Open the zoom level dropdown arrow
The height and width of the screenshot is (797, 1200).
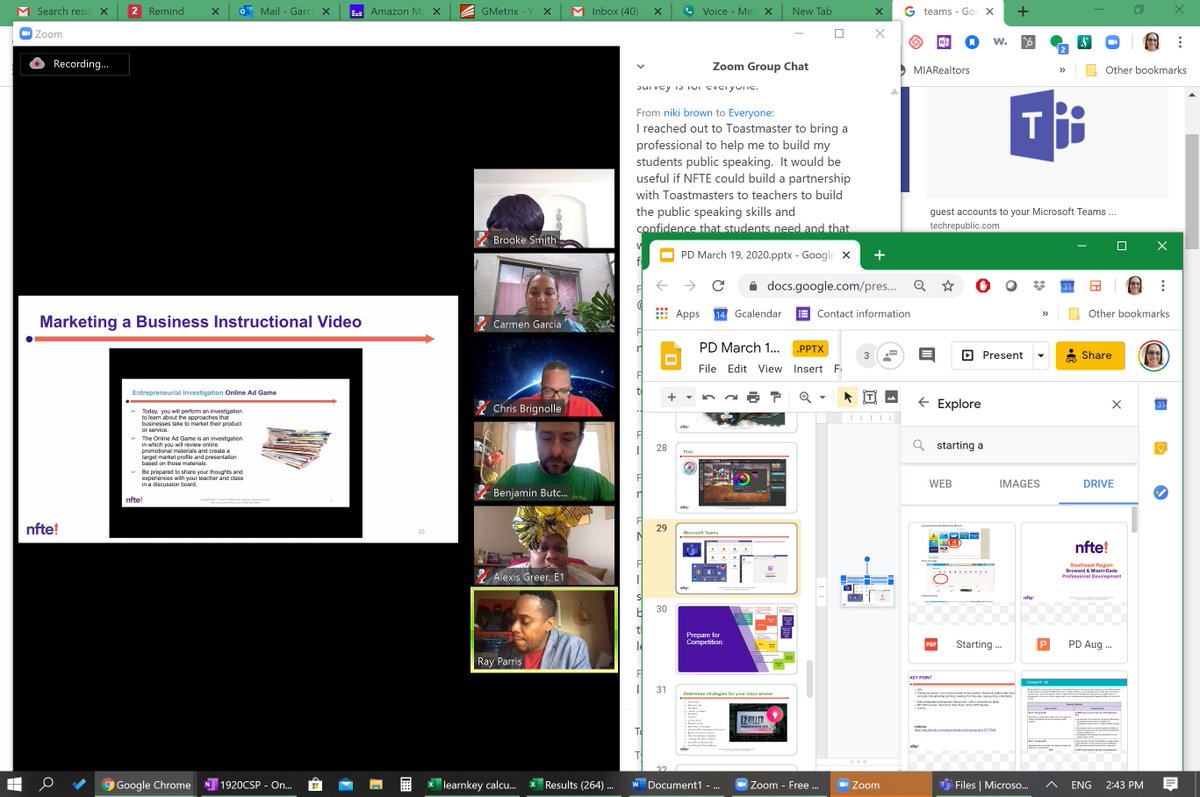click(x=822, y=397)
